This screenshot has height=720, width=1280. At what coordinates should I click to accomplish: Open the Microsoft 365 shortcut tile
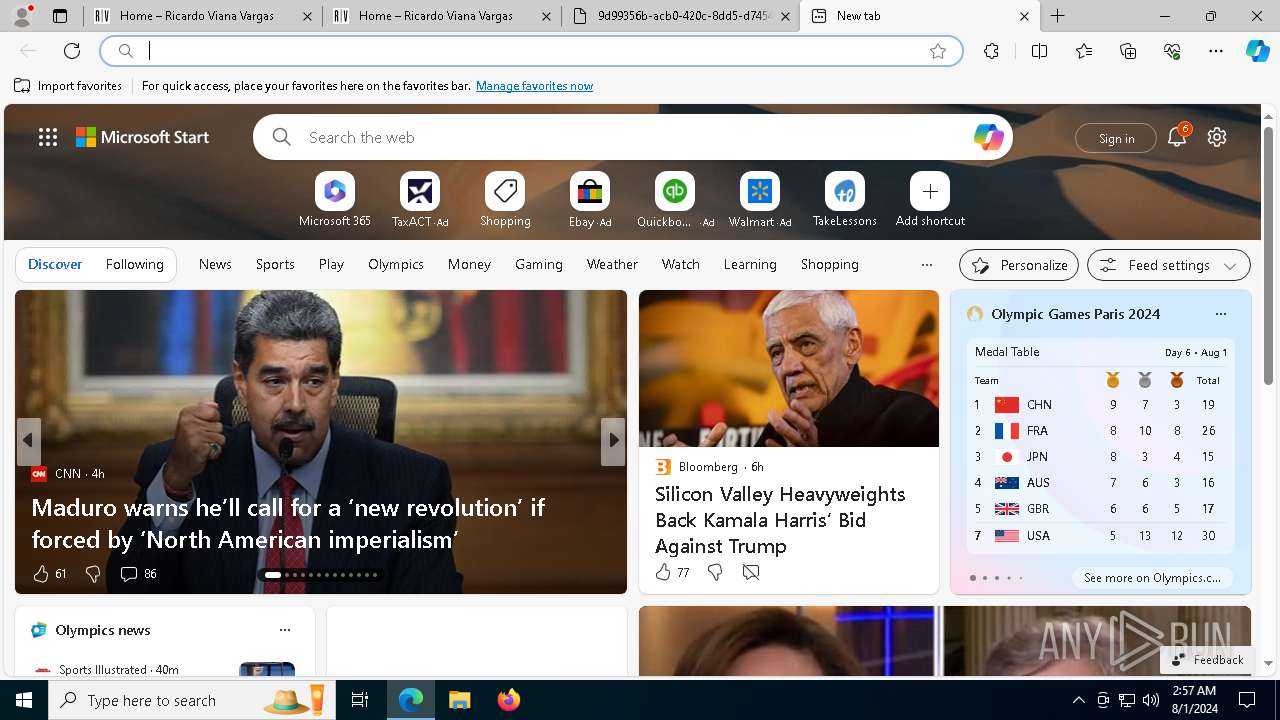tap(335, 191)
